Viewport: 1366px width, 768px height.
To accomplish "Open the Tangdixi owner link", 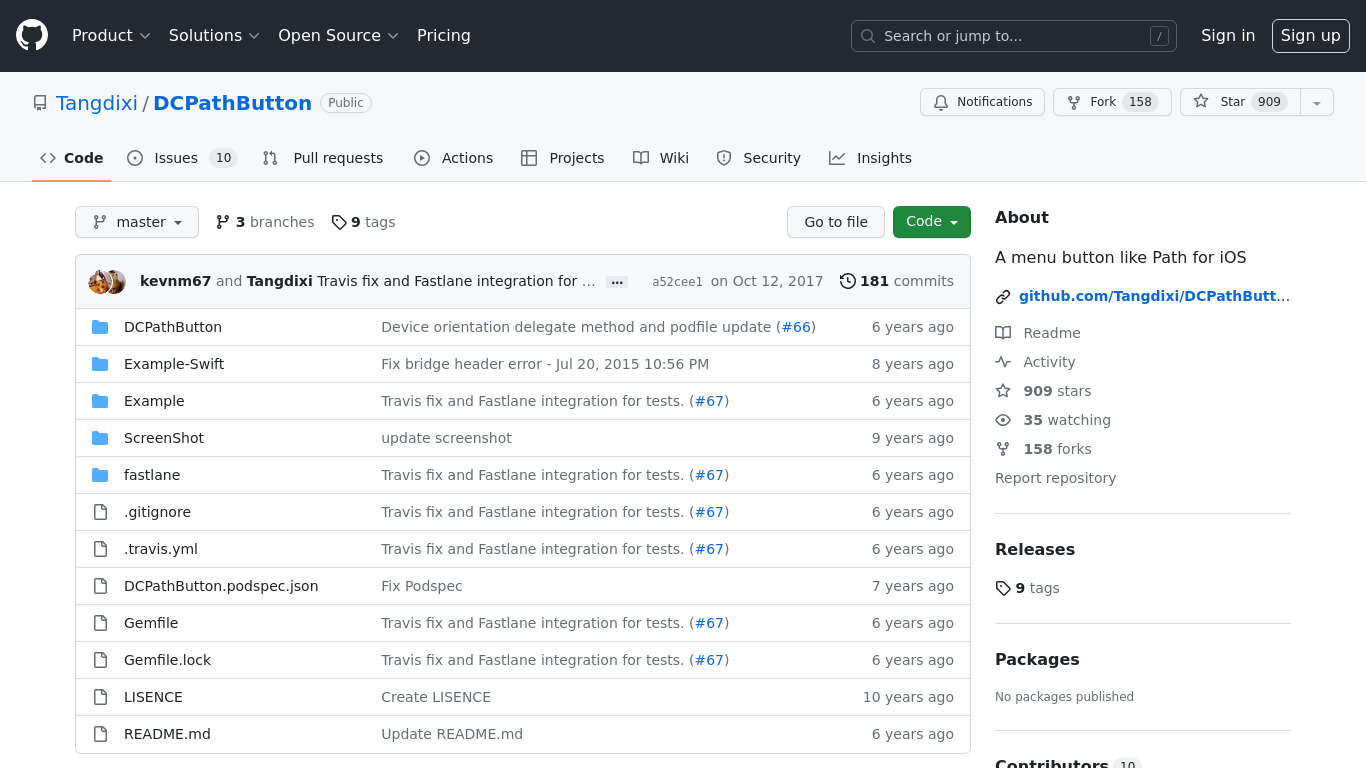I will [x=97, y=103].
